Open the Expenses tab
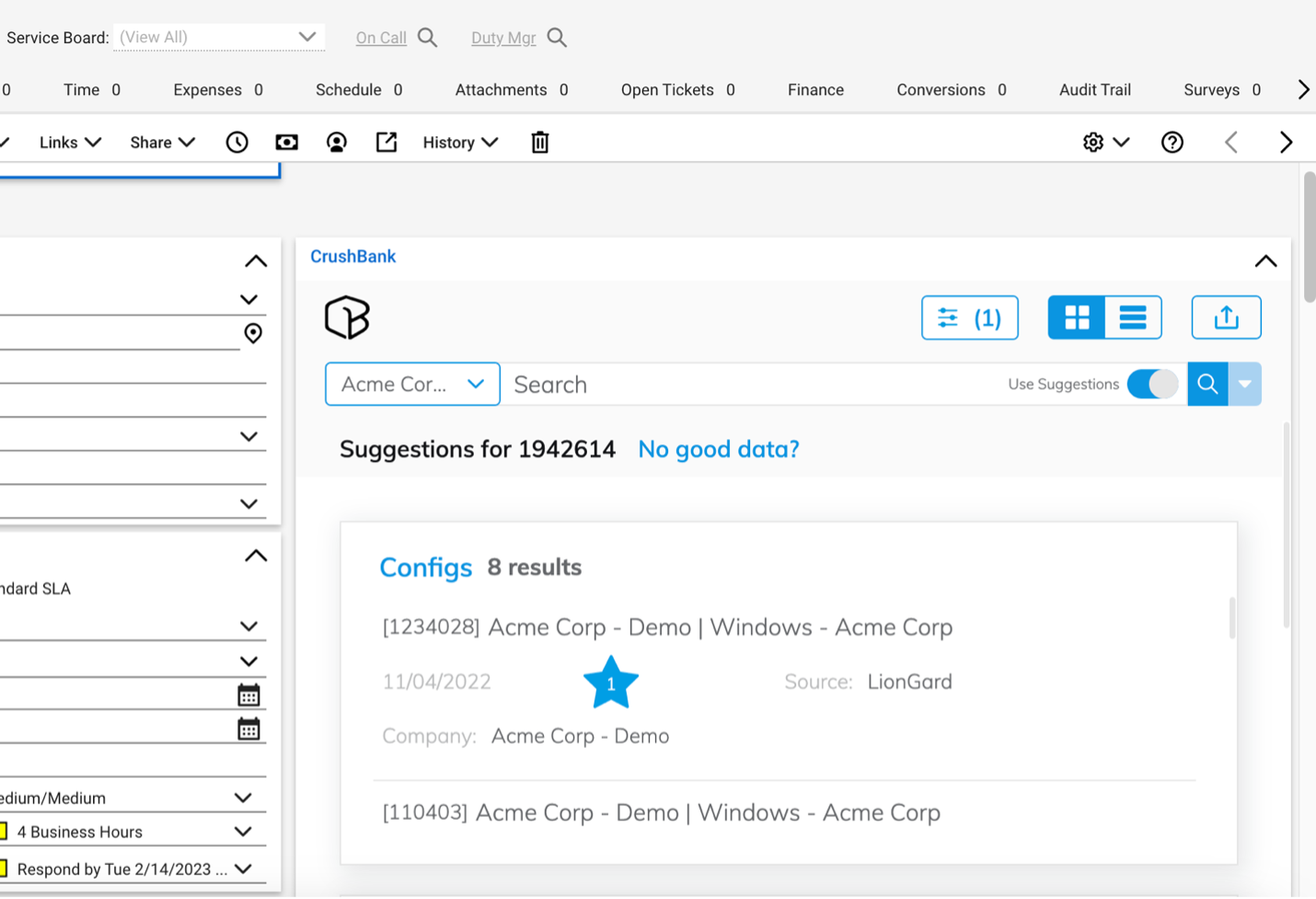The image size is (1316, 899). click(x=218, y=89)
